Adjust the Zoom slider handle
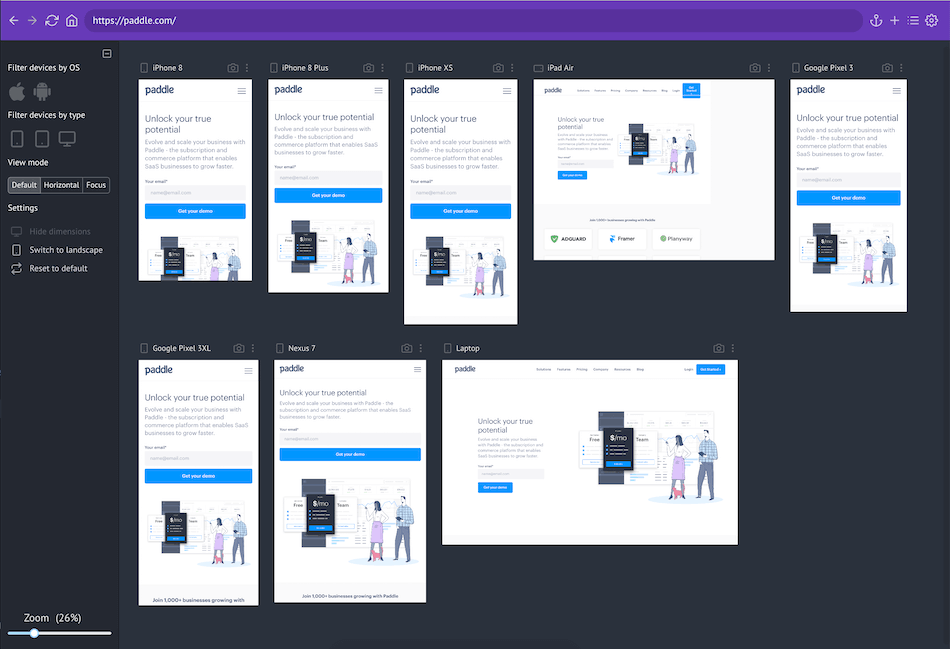This screenshot has width=950, height=649. pyautogui.click(x=35, y=633)
